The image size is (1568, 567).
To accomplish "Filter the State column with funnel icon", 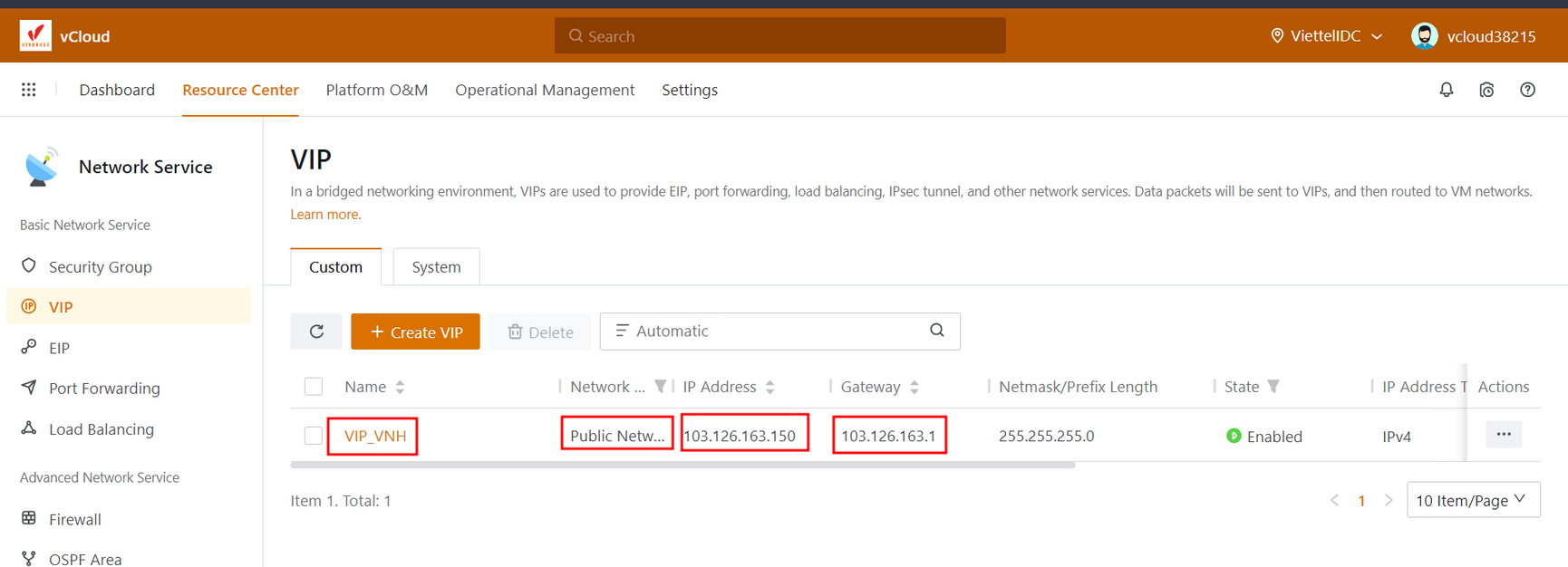I will (1273, 387).
